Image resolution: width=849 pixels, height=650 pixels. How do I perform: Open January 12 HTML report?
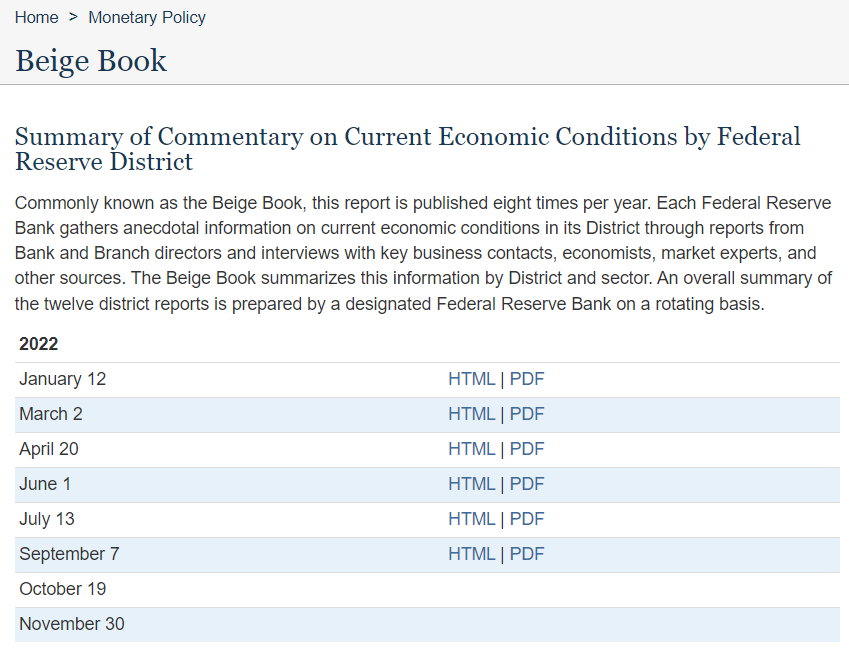(x=471, y=379)
